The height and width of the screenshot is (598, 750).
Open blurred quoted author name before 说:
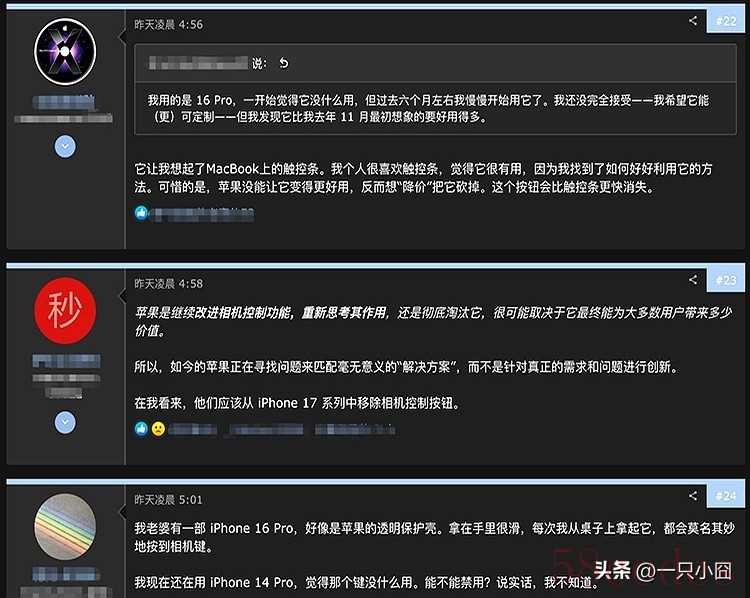point(198,63)
